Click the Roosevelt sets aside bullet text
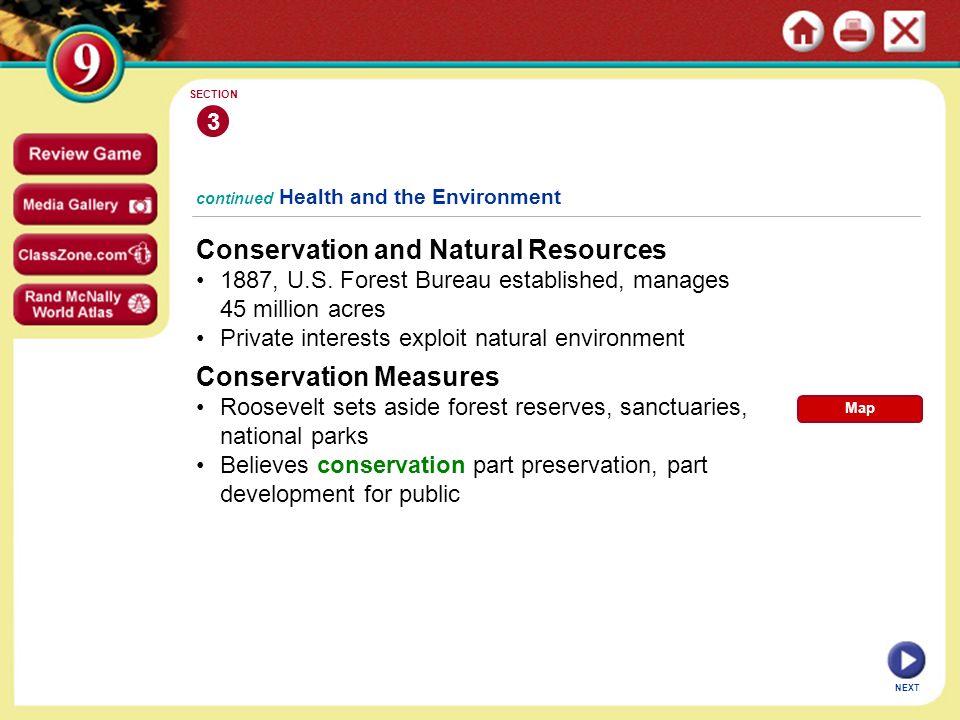This screenshot has height=720, width=960. click(x=483, y=421)
